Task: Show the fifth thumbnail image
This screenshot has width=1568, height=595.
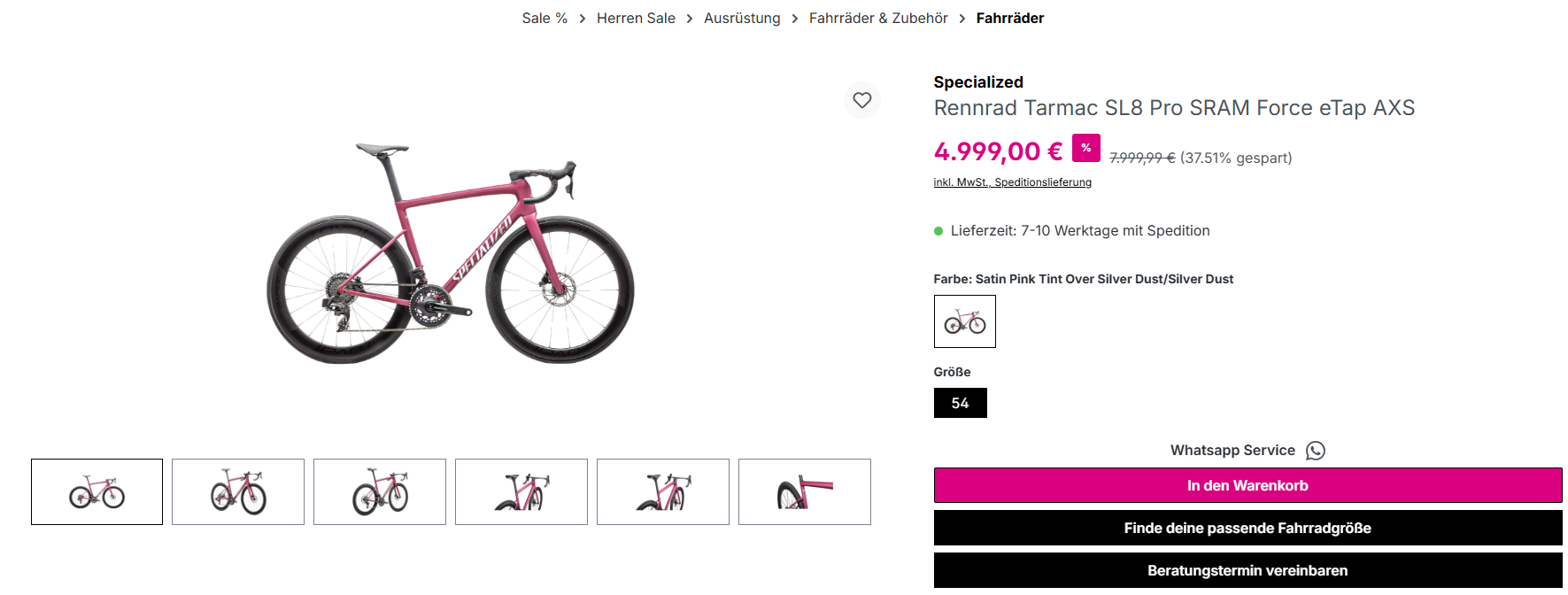Action: click(x=663, y=491)
